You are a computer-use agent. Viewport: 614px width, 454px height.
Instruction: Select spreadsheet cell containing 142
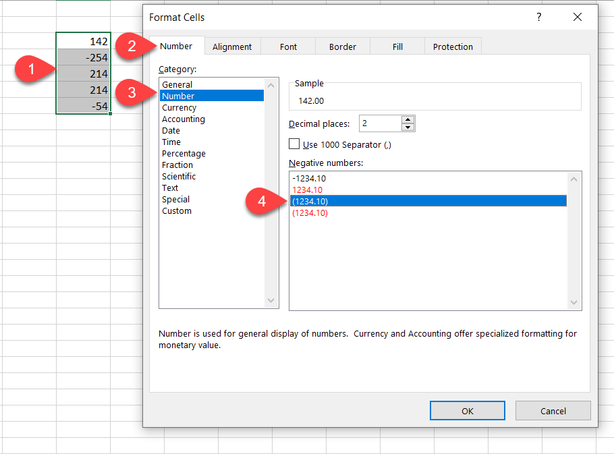coord(83,41)
